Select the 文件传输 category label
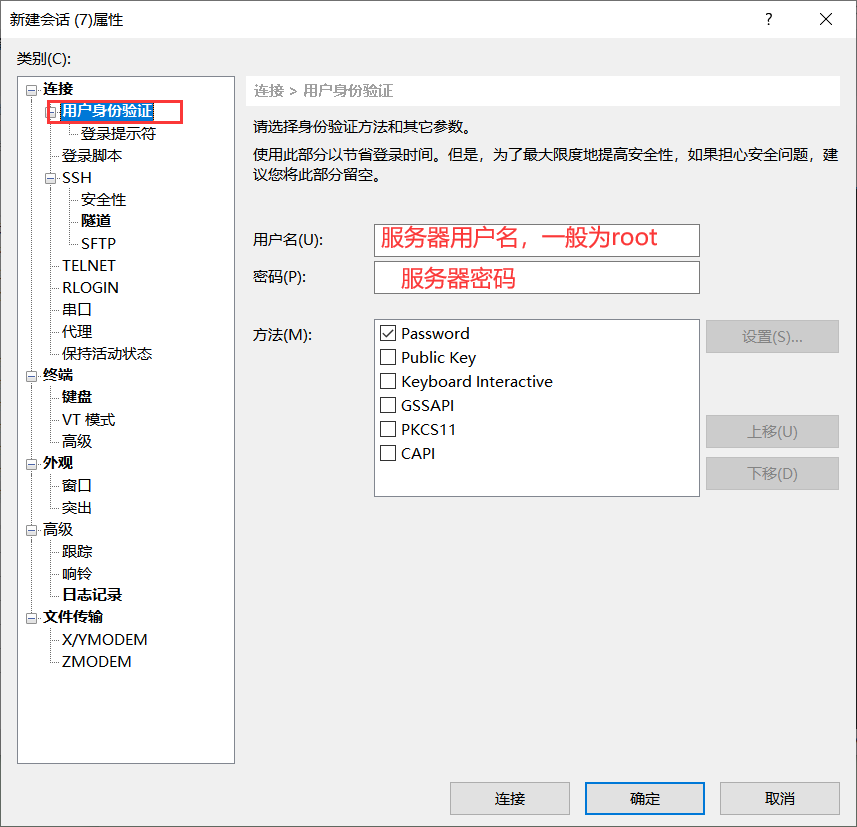Viewport: 857px width, 827px height. tap(73, 617)
